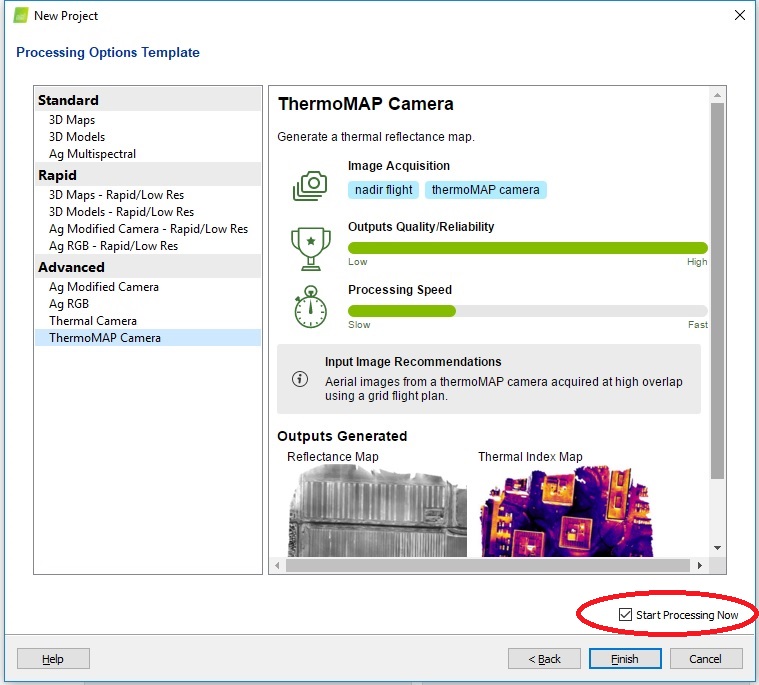This screenshot has height=685, width=759.
Task: Select the 3D Models template
Action: (148, 137)
